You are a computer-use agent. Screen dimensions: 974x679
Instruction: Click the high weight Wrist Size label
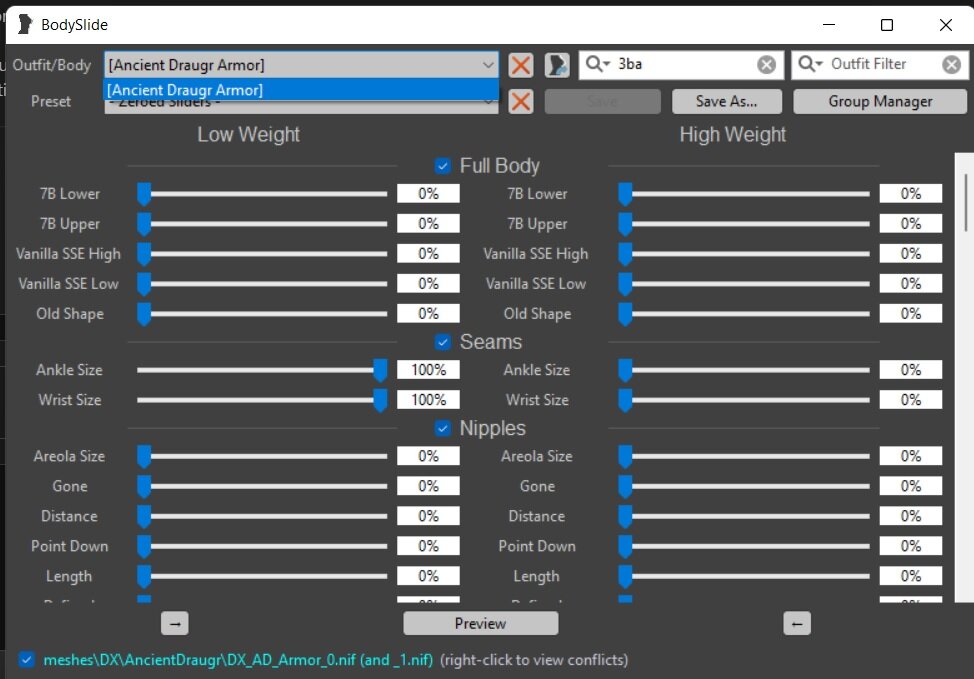537,400
